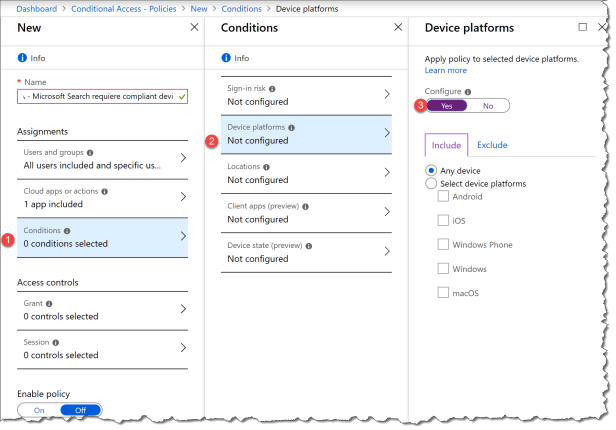Expand Grant controls chevron
Viewport: 616px width, 430px height.
click(x=183, y=309)
